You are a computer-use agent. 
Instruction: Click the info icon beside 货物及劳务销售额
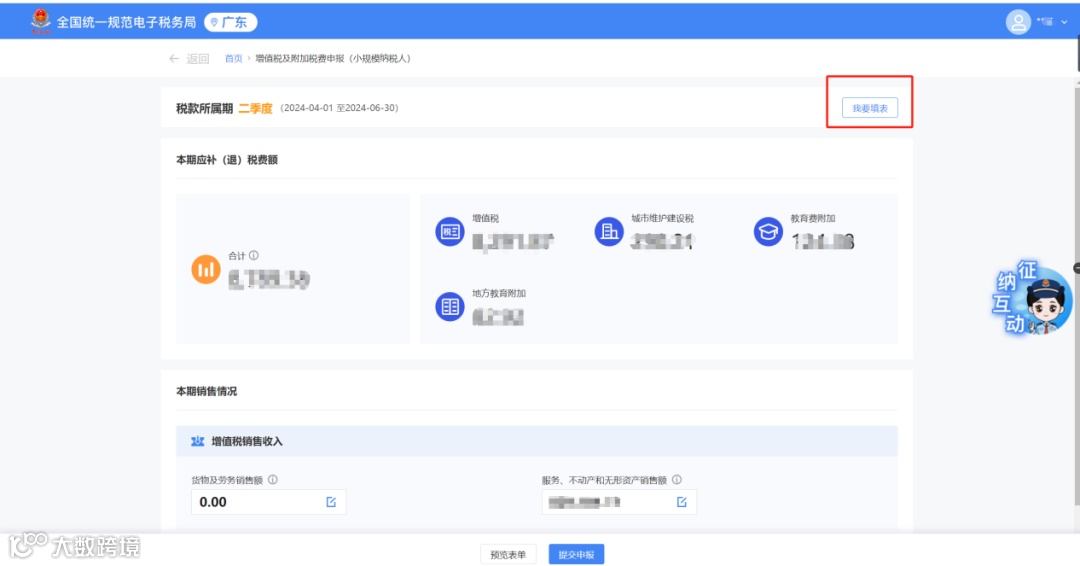click(x=273, y=480)
